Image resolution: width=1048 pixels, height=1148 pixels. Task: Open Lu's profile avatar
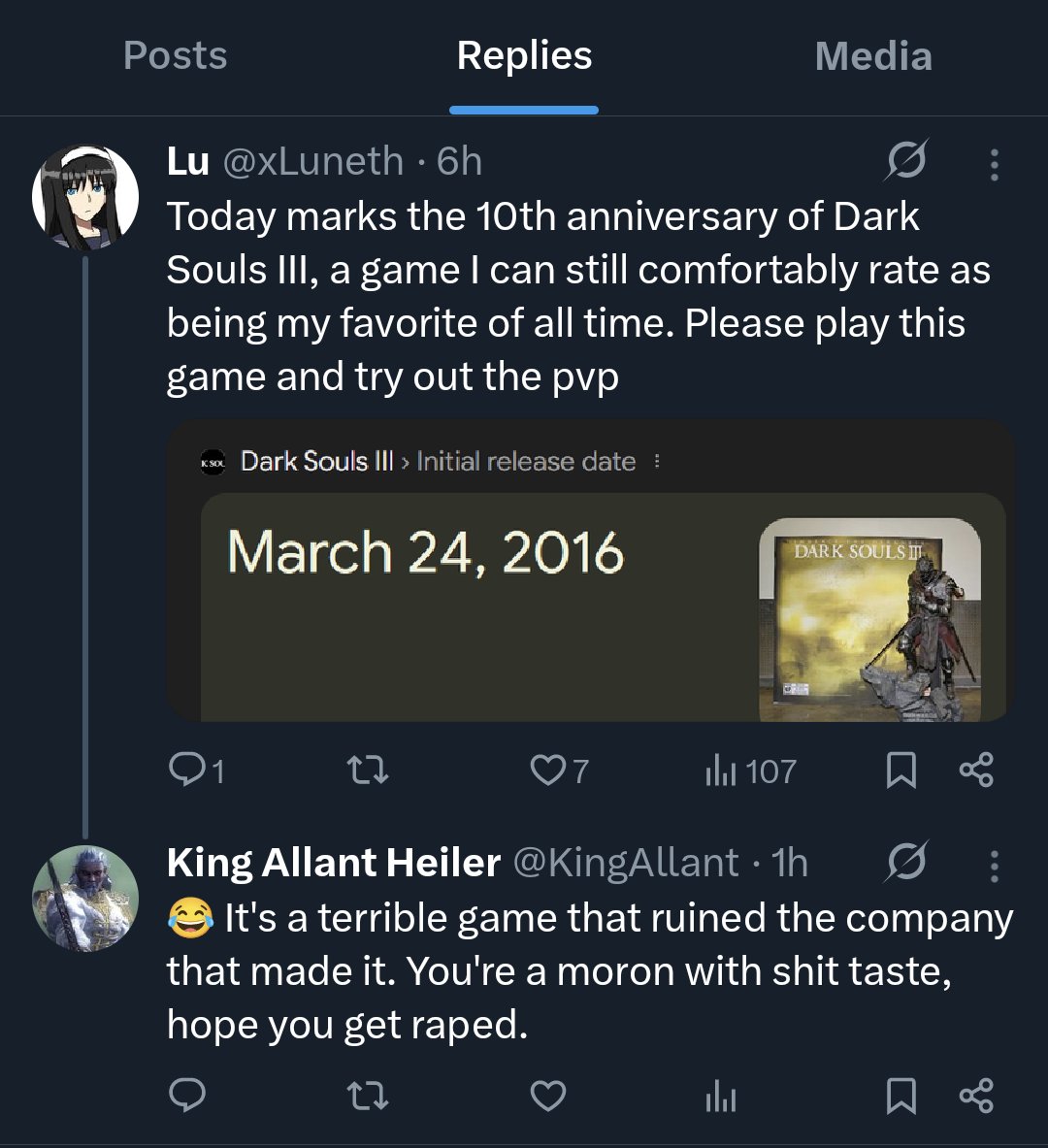[85, 198]
